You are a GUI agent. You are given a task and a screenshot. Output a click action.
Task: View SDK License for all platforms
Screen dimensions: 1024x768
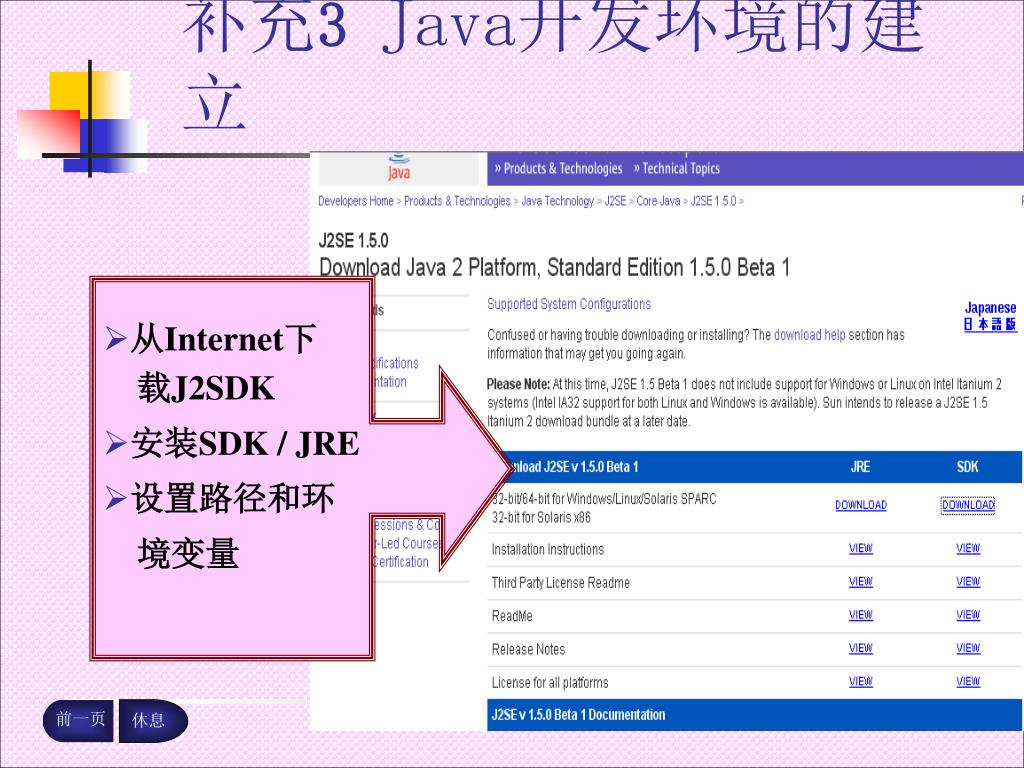pos(968,682)
